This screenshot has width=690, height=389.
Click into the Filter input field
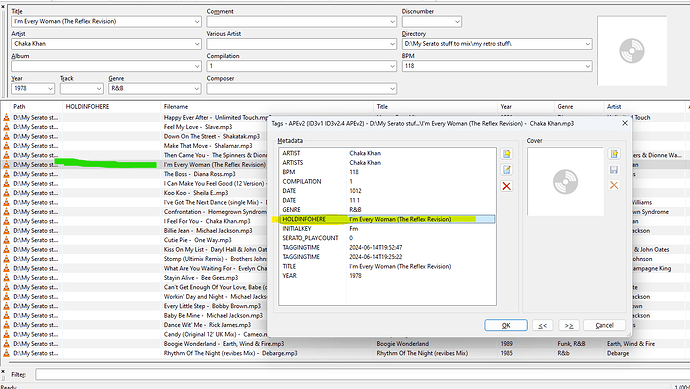(x=361, y=374)
